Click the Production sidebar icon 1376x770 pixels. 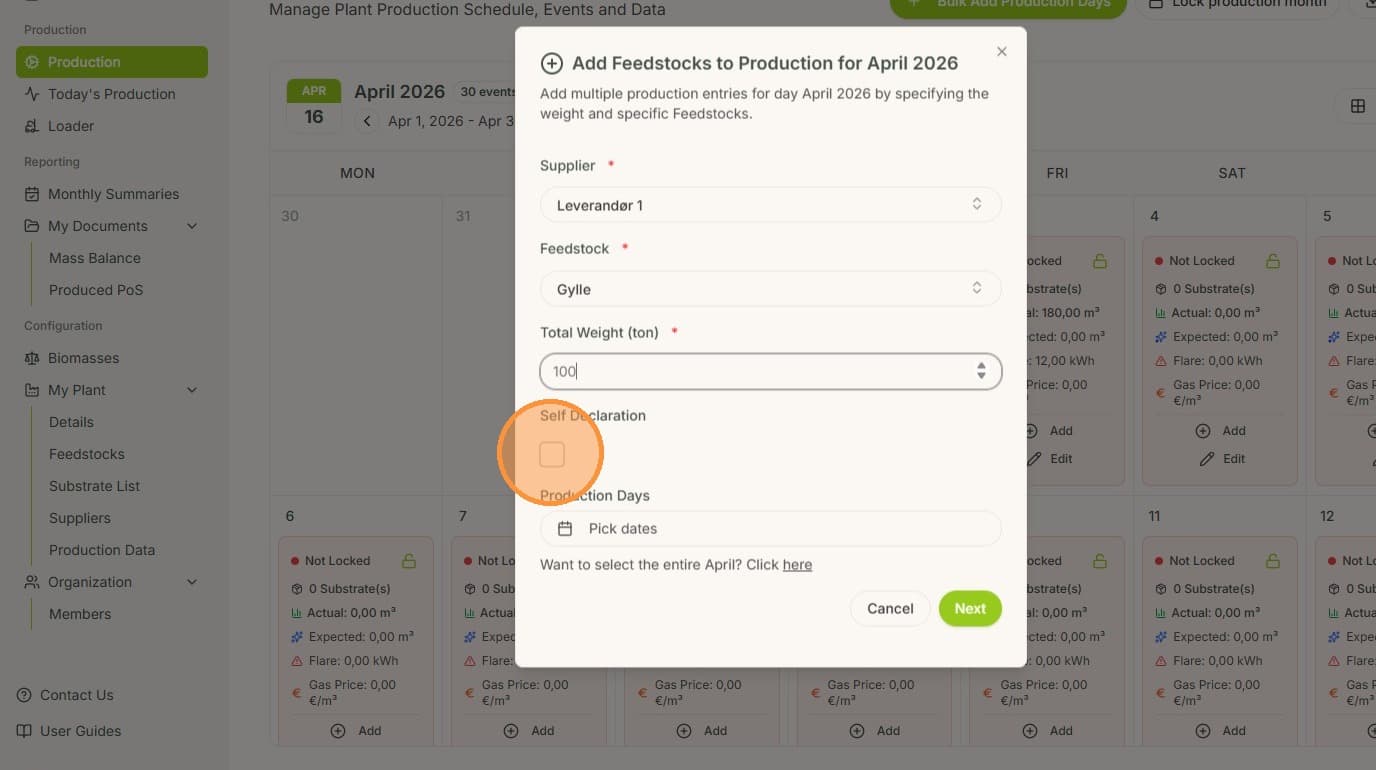32,62
